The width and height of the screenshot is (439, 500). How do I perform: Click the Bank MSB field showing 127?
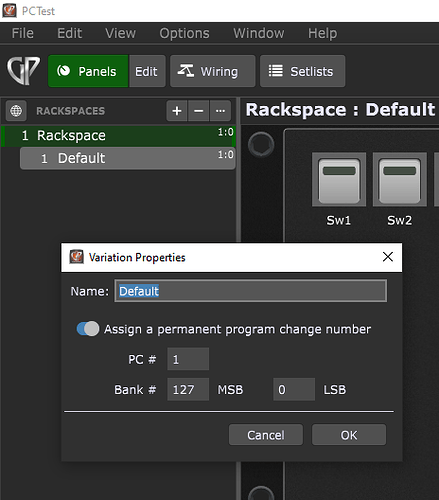point(188,389)
